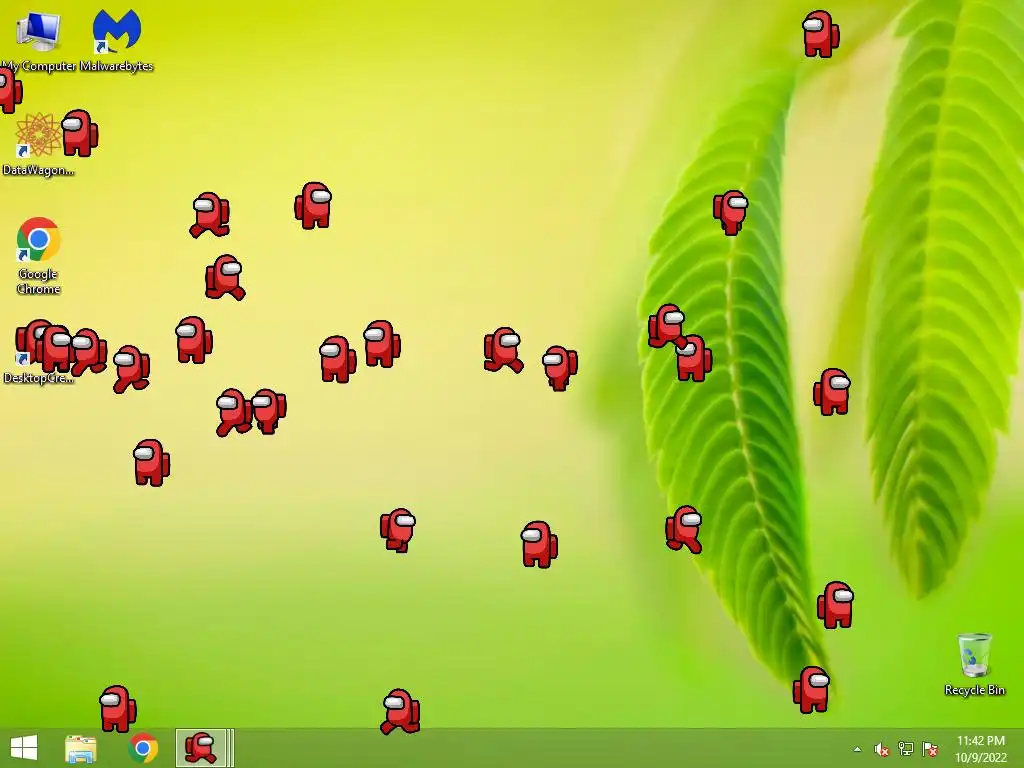Click the crewmate beside the DataWagon icon
Screen dimensions: 1024x768
(80, 133)
